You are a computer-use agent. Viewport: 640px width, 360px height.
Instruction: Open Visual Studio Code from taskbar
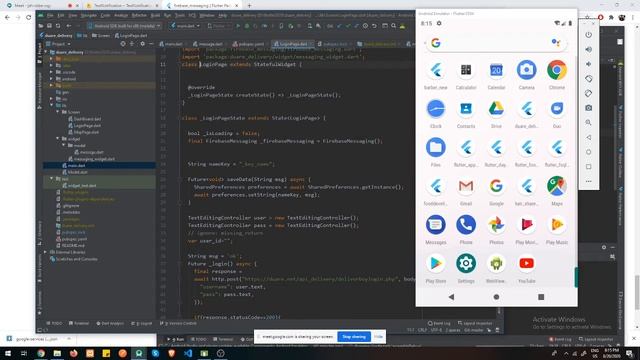coord(188,353)
